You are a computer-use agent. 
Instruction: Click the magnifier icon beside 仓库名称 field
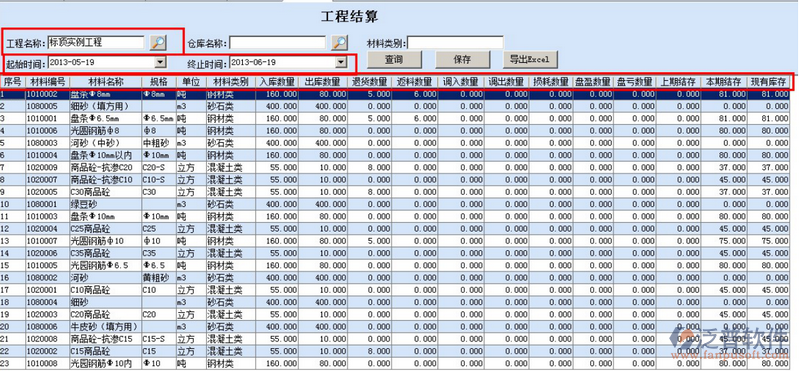tap(339, 43)
